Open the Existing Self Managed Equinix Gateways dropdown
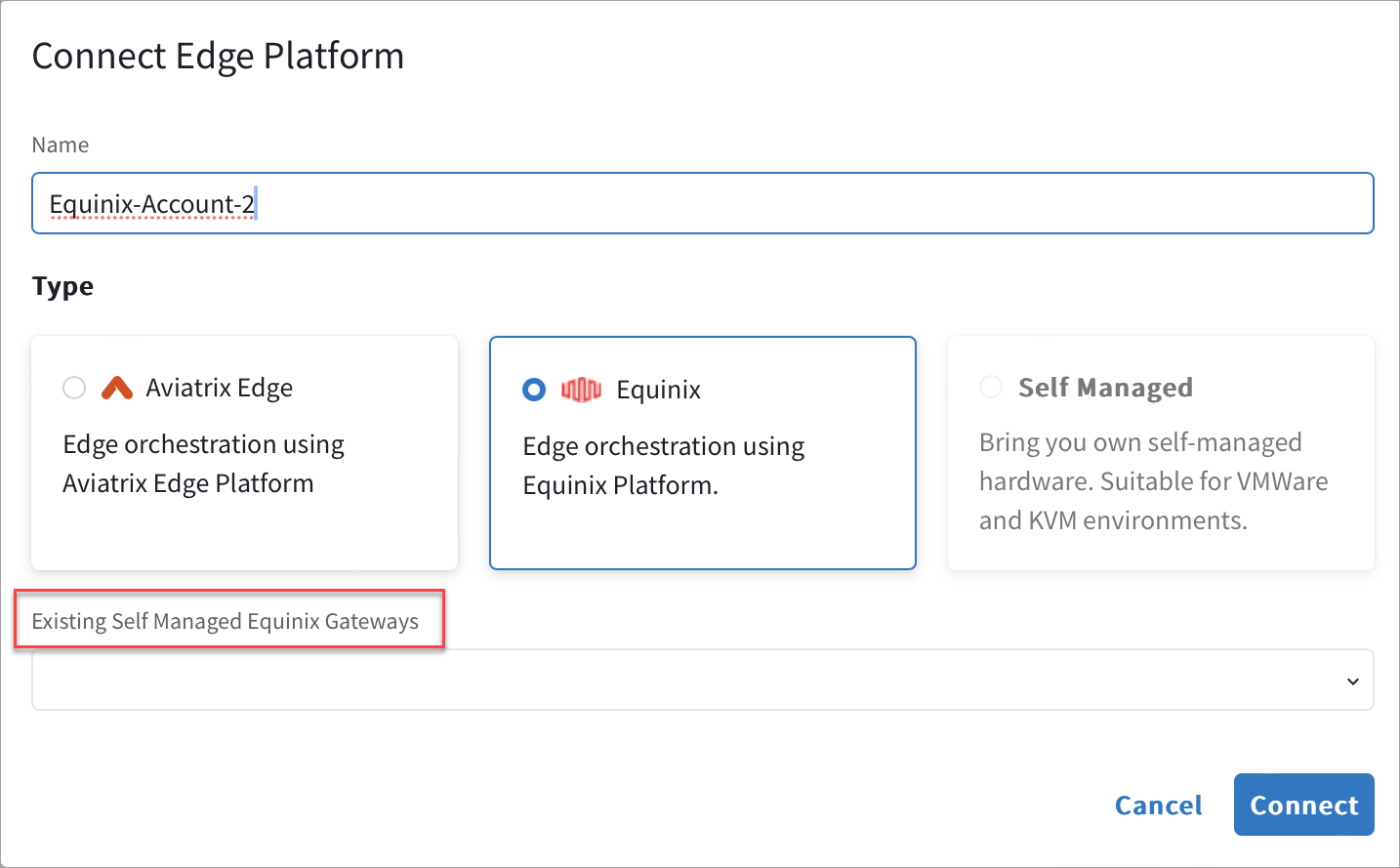 (702, 680)
